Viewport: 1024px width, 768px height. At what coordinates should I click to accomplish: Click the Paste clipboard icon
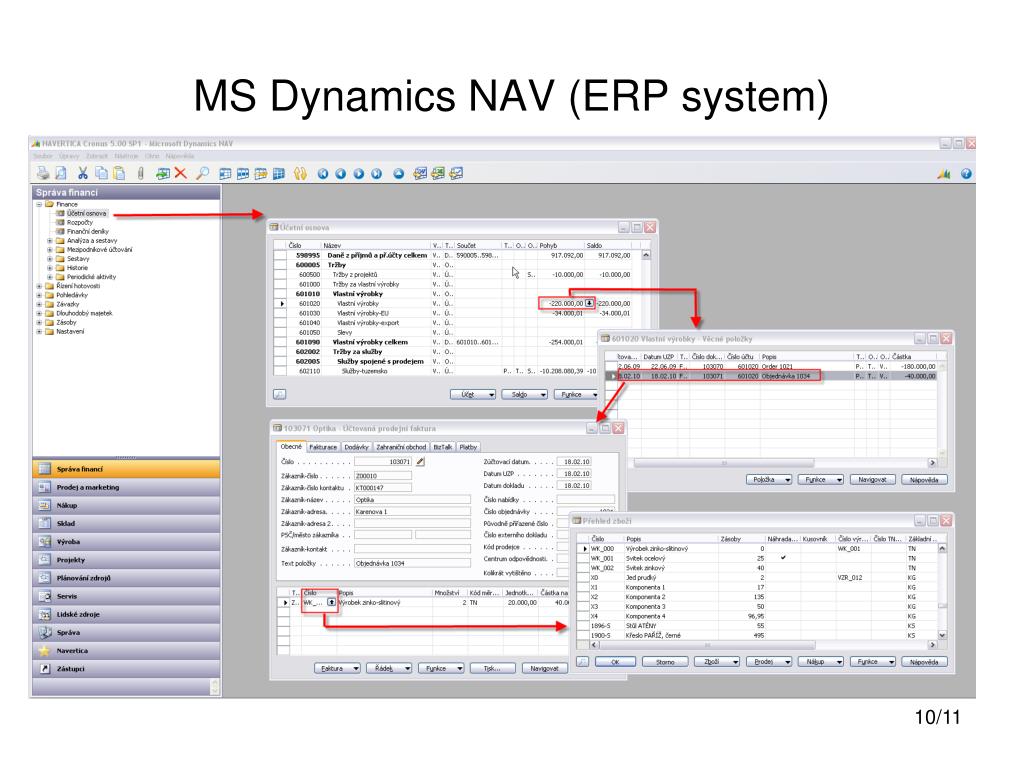point(119,173)
